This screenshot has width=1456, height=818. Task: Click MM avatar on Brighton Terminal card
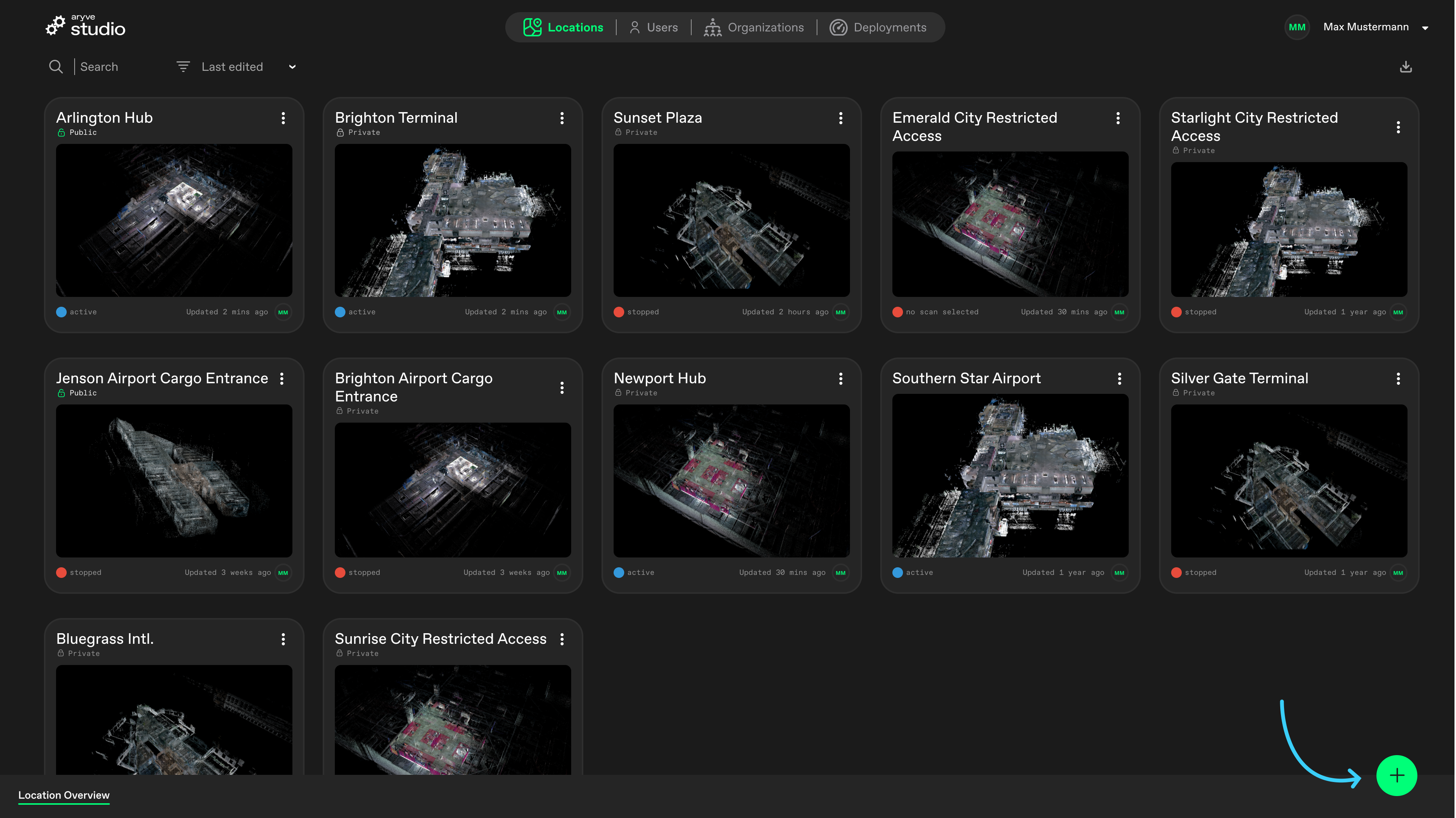[561, 312]
